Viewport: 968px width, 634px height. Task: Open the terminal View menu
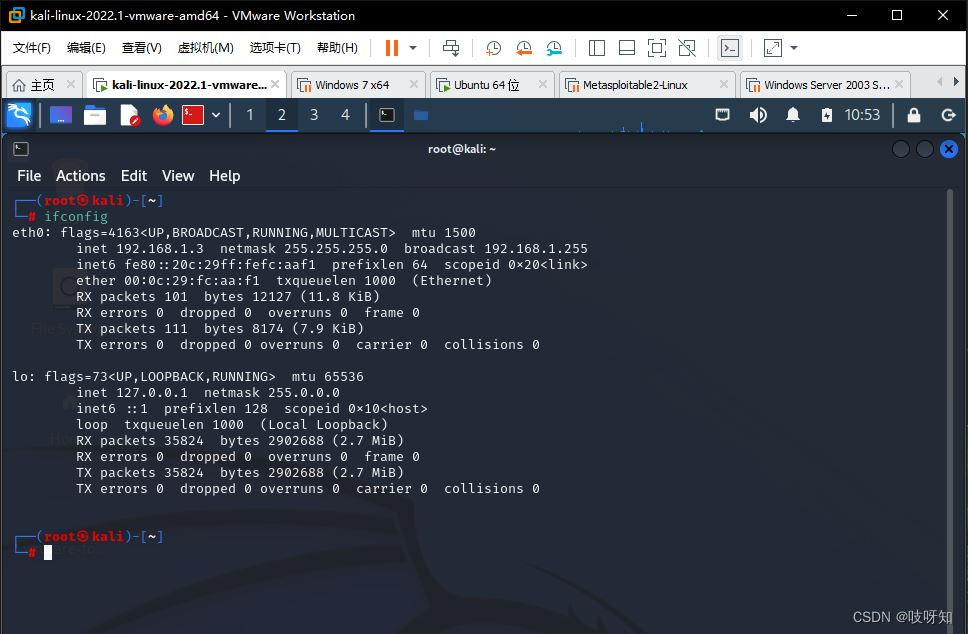pos(178,176)
